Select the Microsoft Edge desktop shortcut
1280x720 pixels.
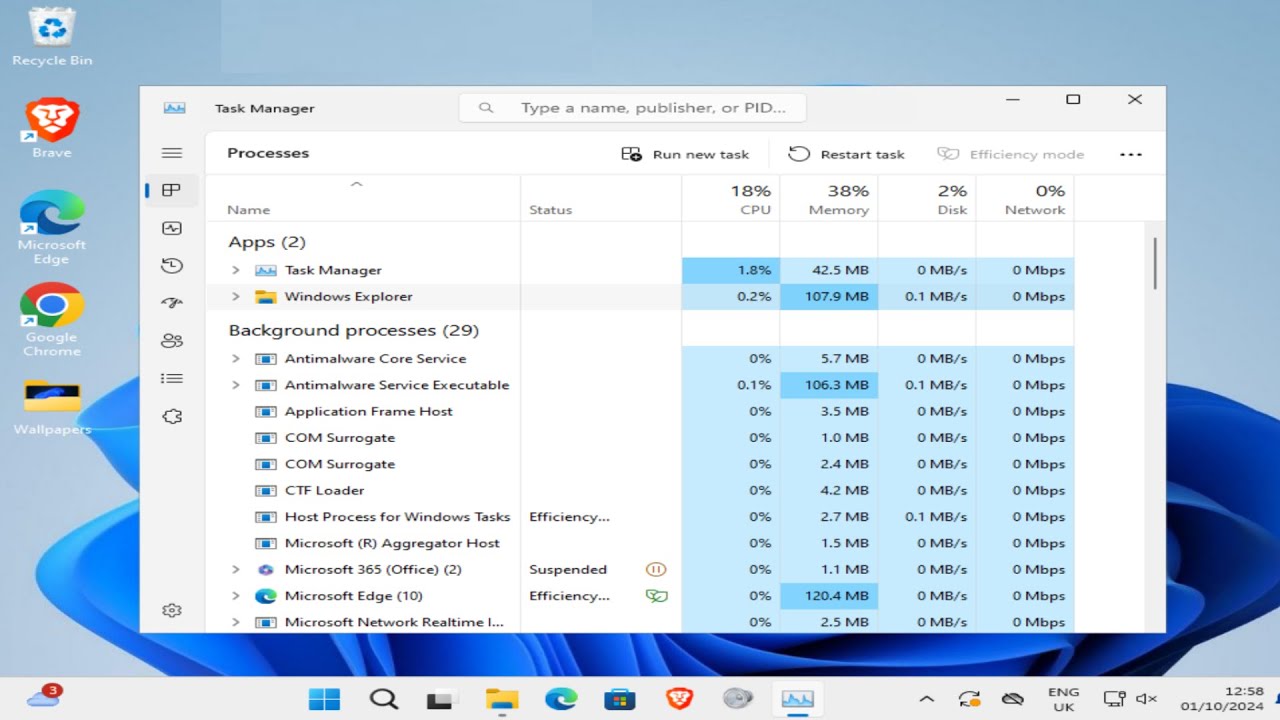click(51, 227)
